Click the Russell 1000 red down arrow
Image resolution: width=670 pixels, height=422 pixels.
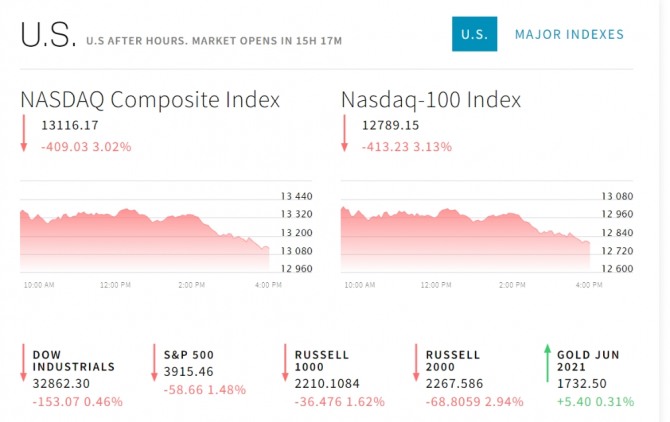(x=285, y=363)
